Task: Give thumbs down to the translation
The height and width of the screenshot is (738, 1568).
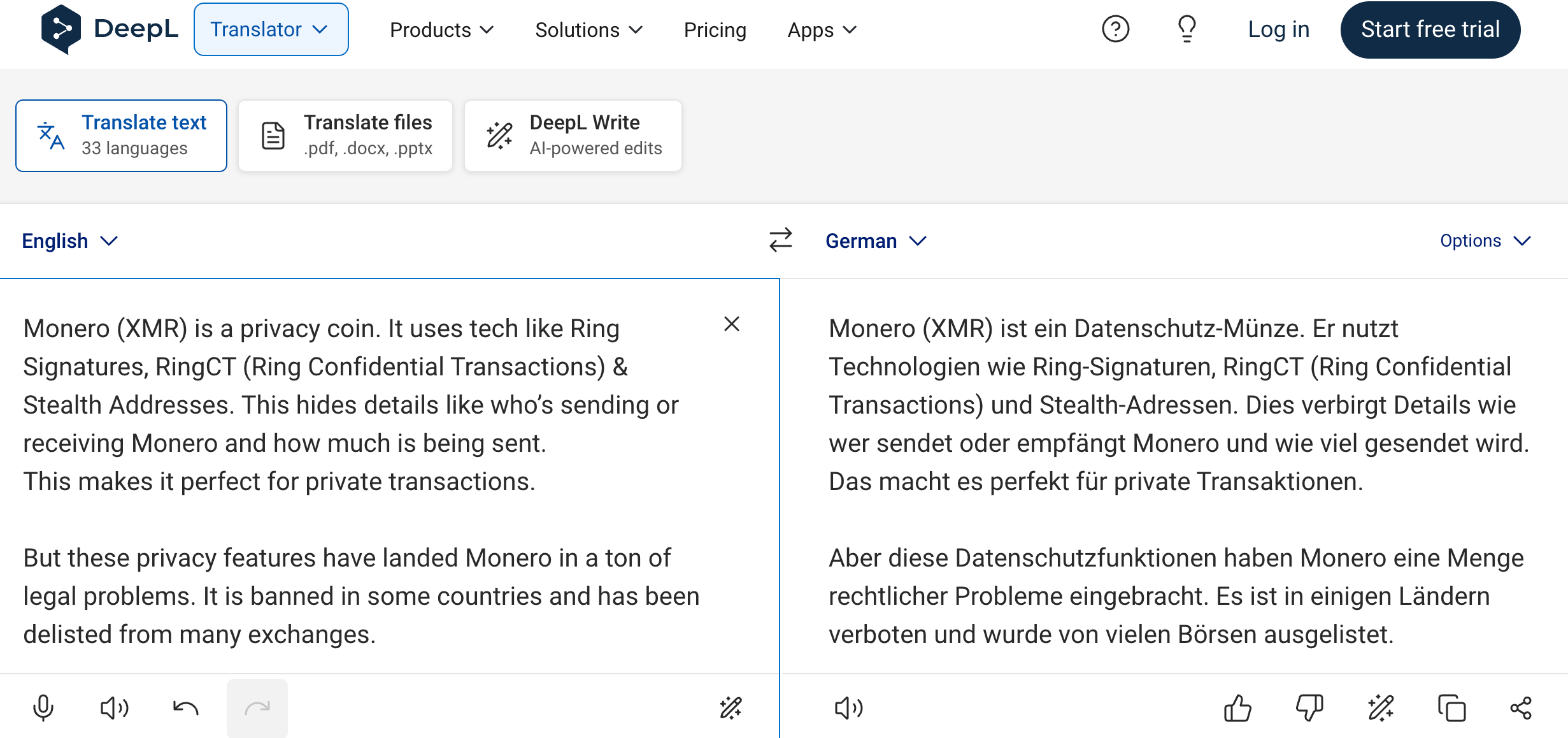Action: tap(1309, 708)
